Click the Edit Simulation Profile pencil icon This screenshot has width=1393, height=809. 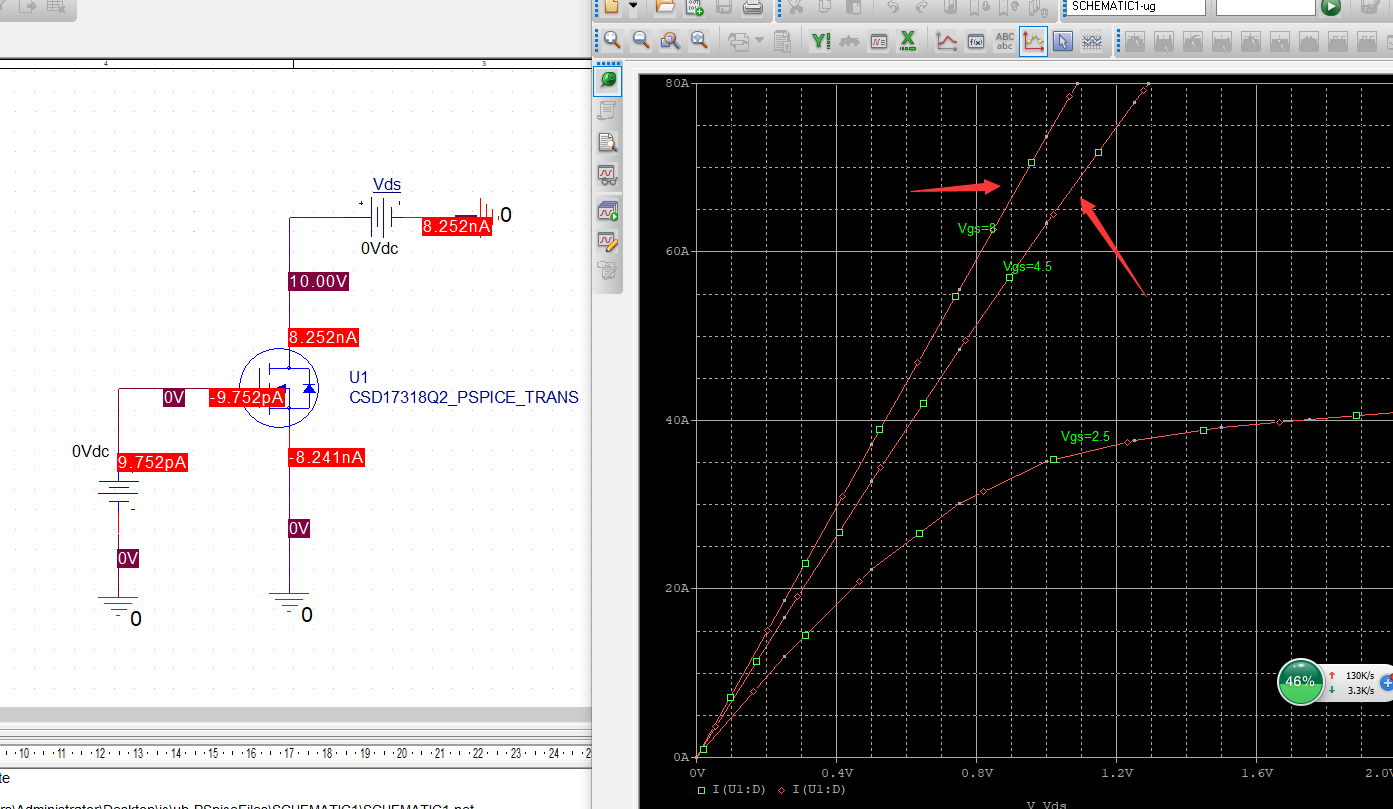(607, 240)
